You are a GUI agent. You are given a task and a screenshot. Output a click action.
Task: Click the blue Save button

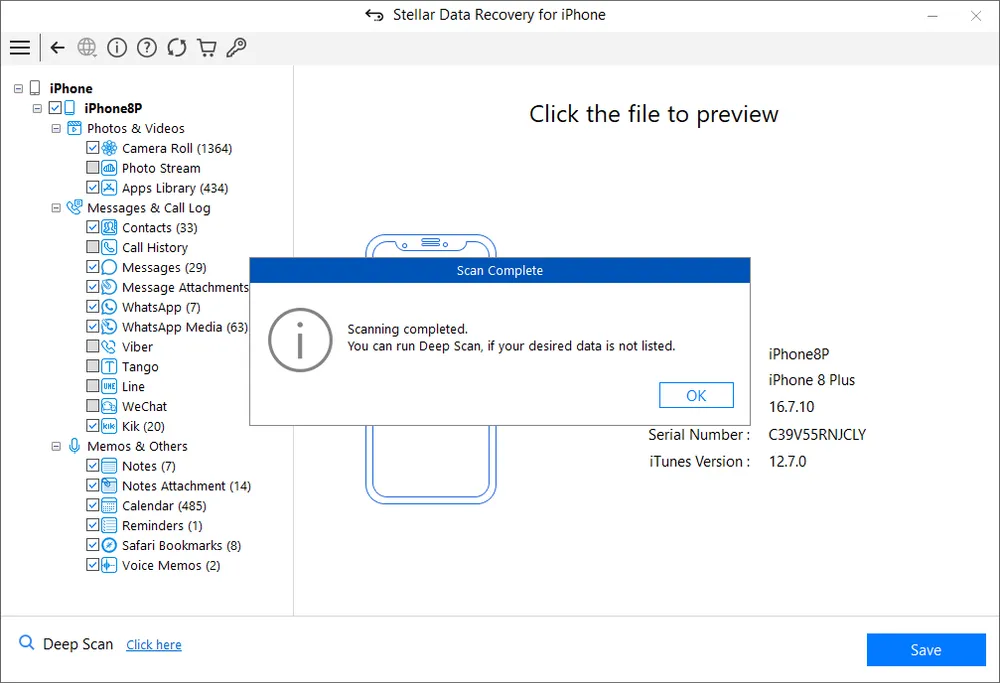[925, 650]
